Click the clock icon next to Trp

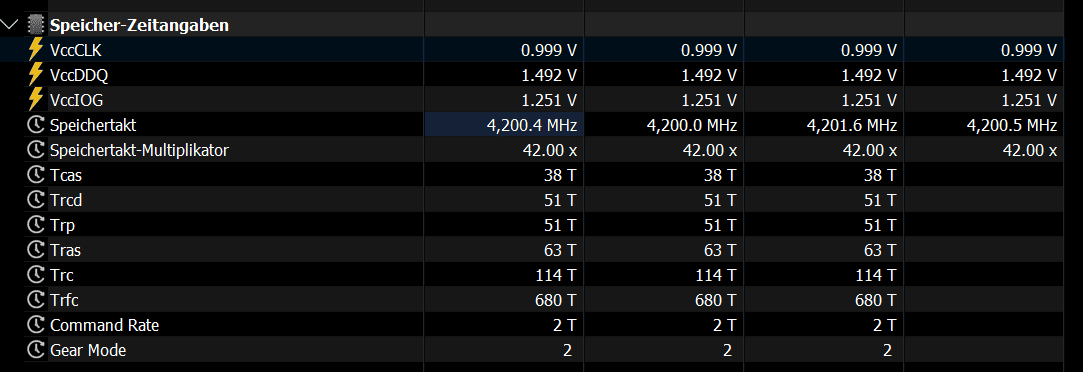click(x=35, y=225)
